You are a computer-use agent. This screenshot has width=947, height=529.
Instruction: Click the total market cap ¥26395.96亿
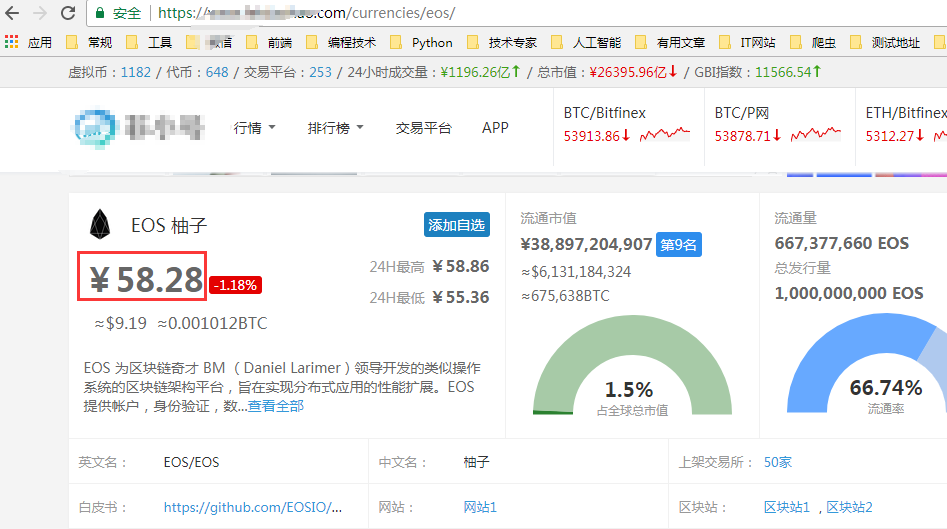point(634,72)
